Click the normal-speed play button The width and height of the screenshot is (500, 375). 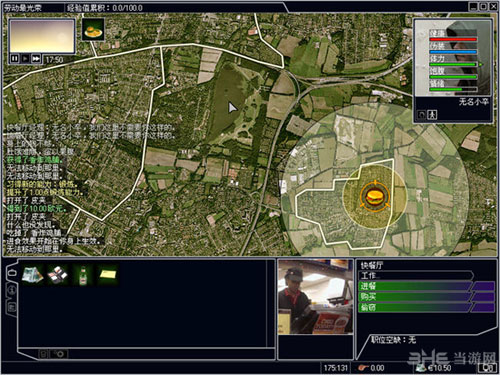(x=25, y=59)
